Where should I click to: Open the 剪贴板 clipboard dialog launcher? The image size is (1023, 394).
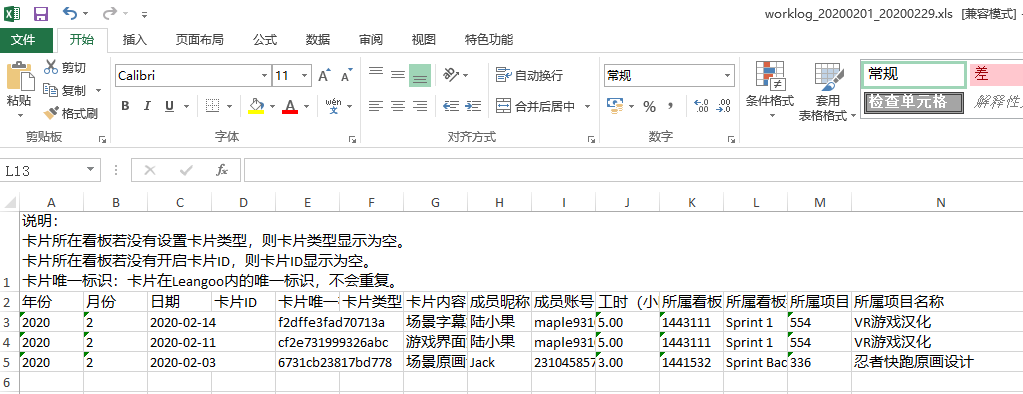tap(102, 139)
